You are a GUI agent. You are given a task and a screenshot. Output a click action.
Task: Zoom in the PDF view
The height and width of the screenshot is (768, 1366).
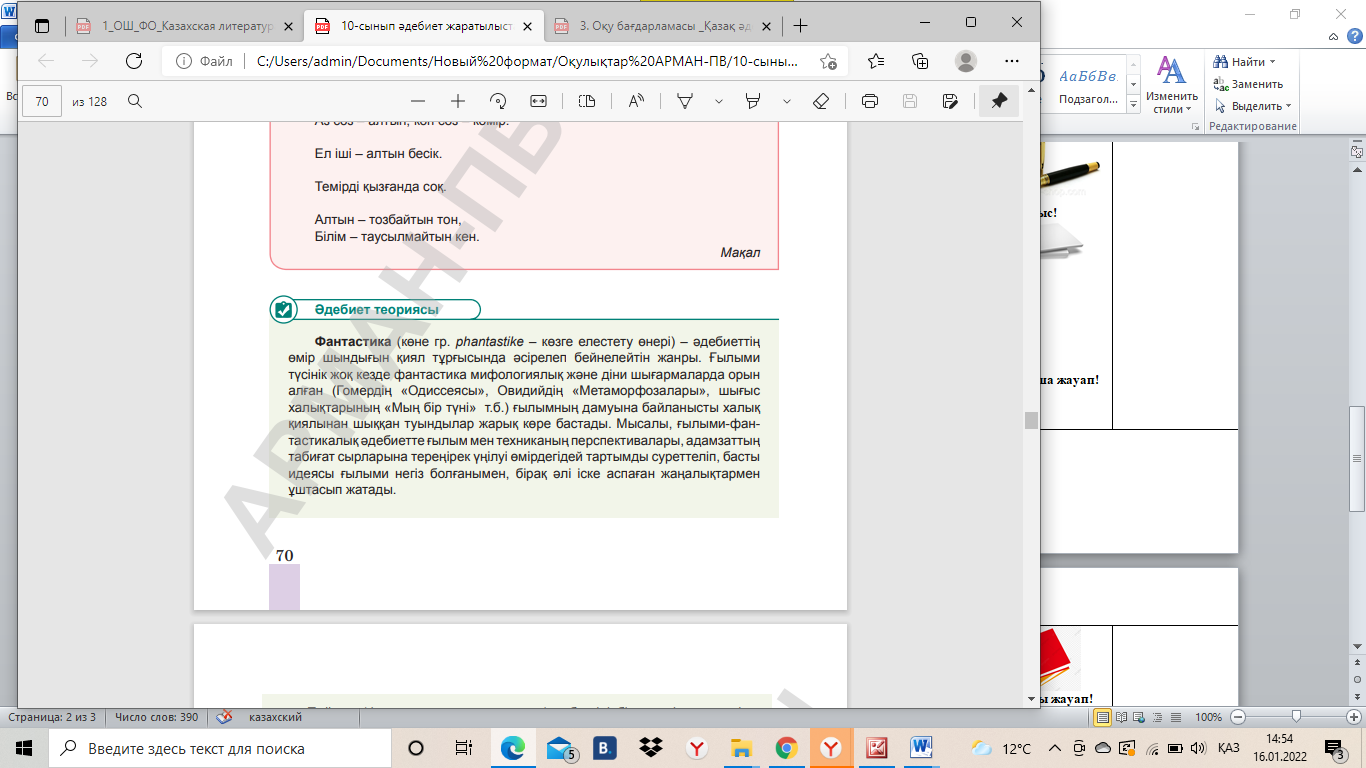tap(458, 101)
